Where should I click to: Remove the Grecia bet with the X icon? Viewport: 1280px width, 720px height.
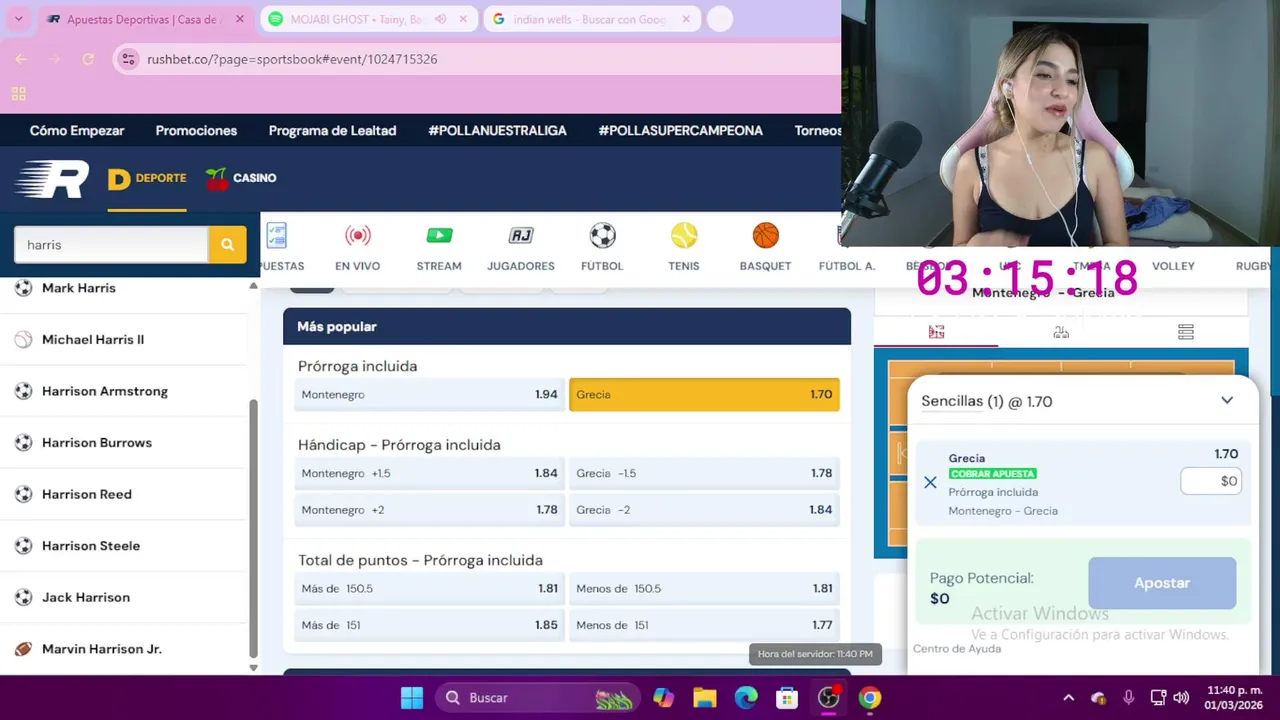(x=930, y=483)
